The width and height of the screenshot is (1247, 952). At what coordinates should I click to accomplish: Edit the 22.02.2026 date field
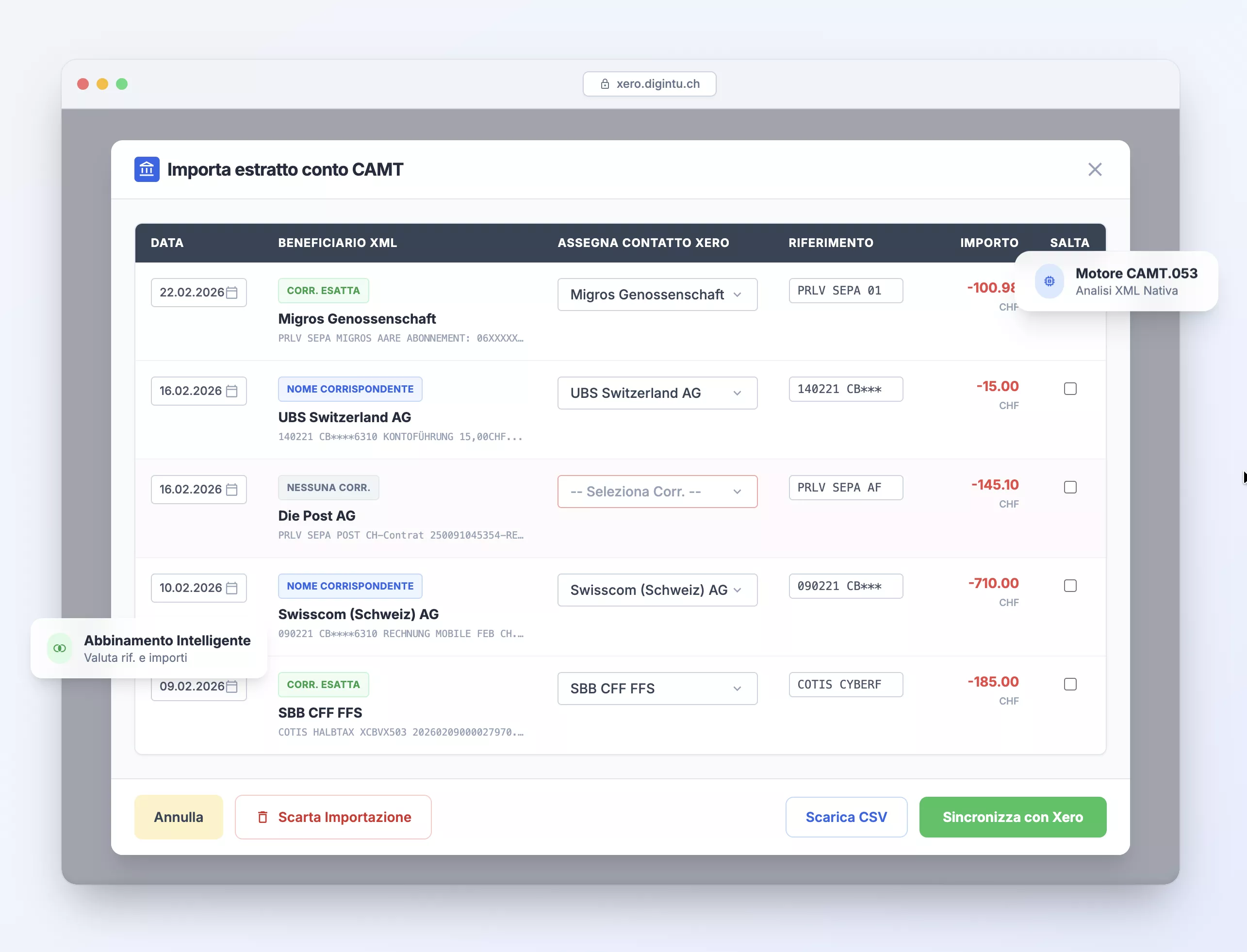pyautogui.click(x=198, y=293)
